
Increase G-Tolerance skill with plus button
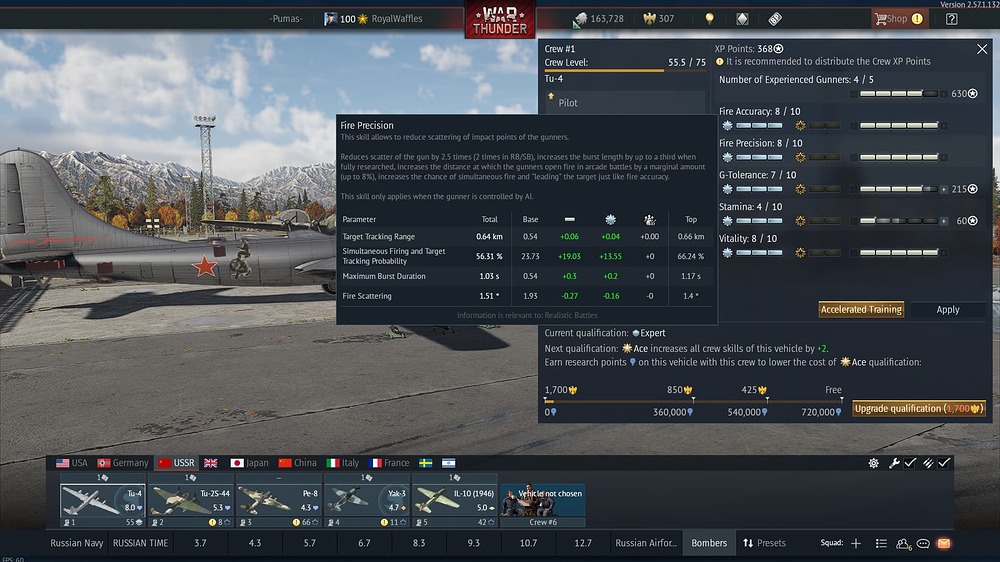click(944, 189)
